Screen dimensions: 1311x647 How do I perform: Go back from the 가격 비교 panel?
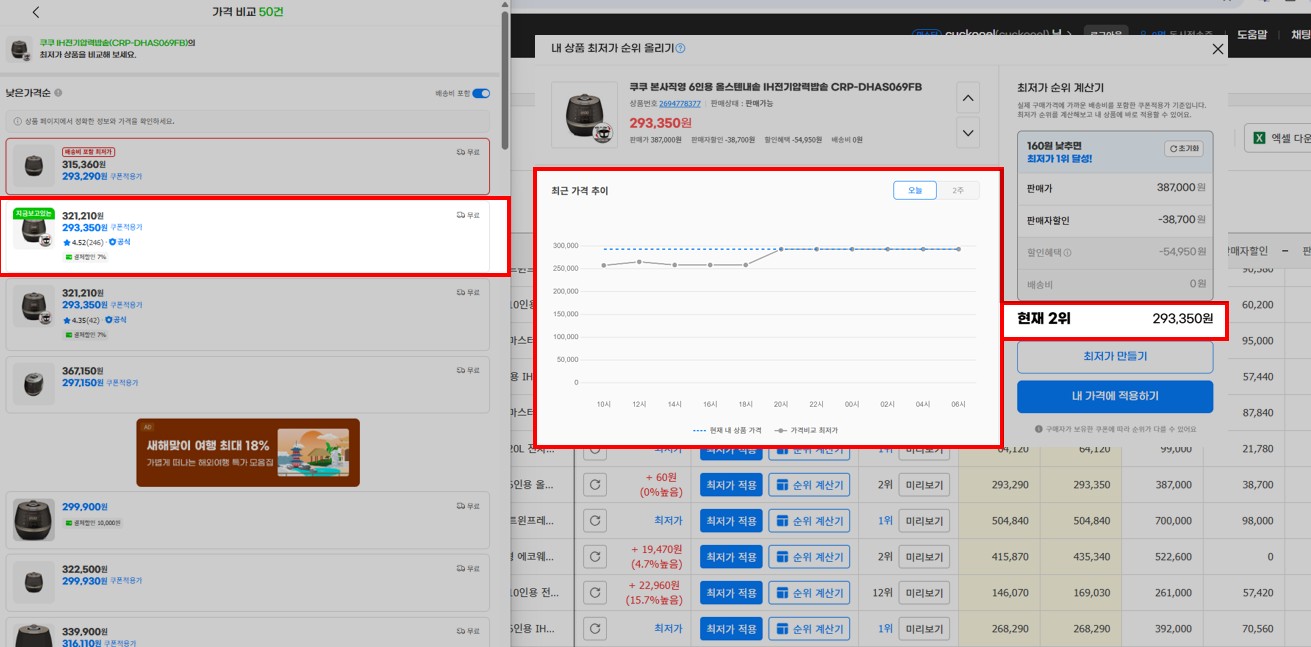tap(36, 12)
